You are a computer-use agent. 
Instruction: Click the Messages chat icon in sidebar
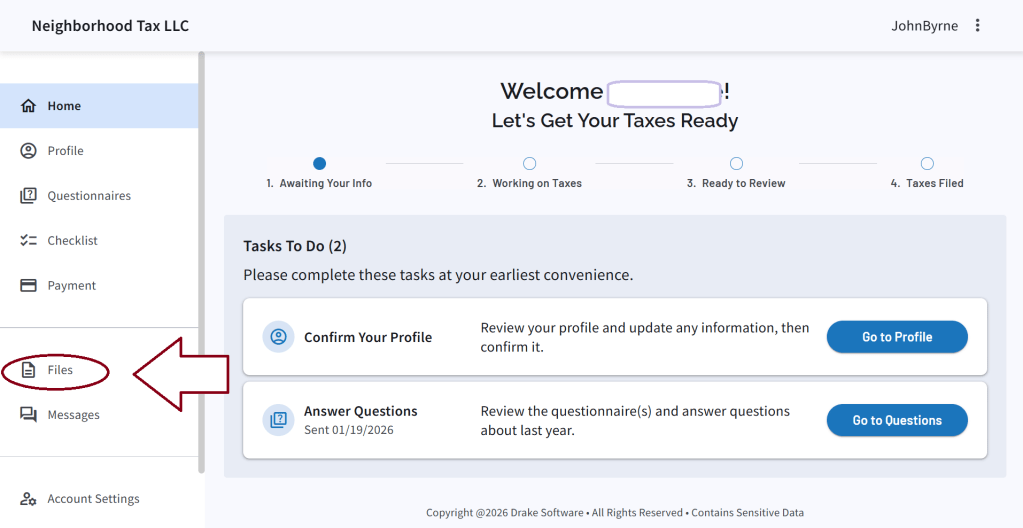(x=28, y=415)
